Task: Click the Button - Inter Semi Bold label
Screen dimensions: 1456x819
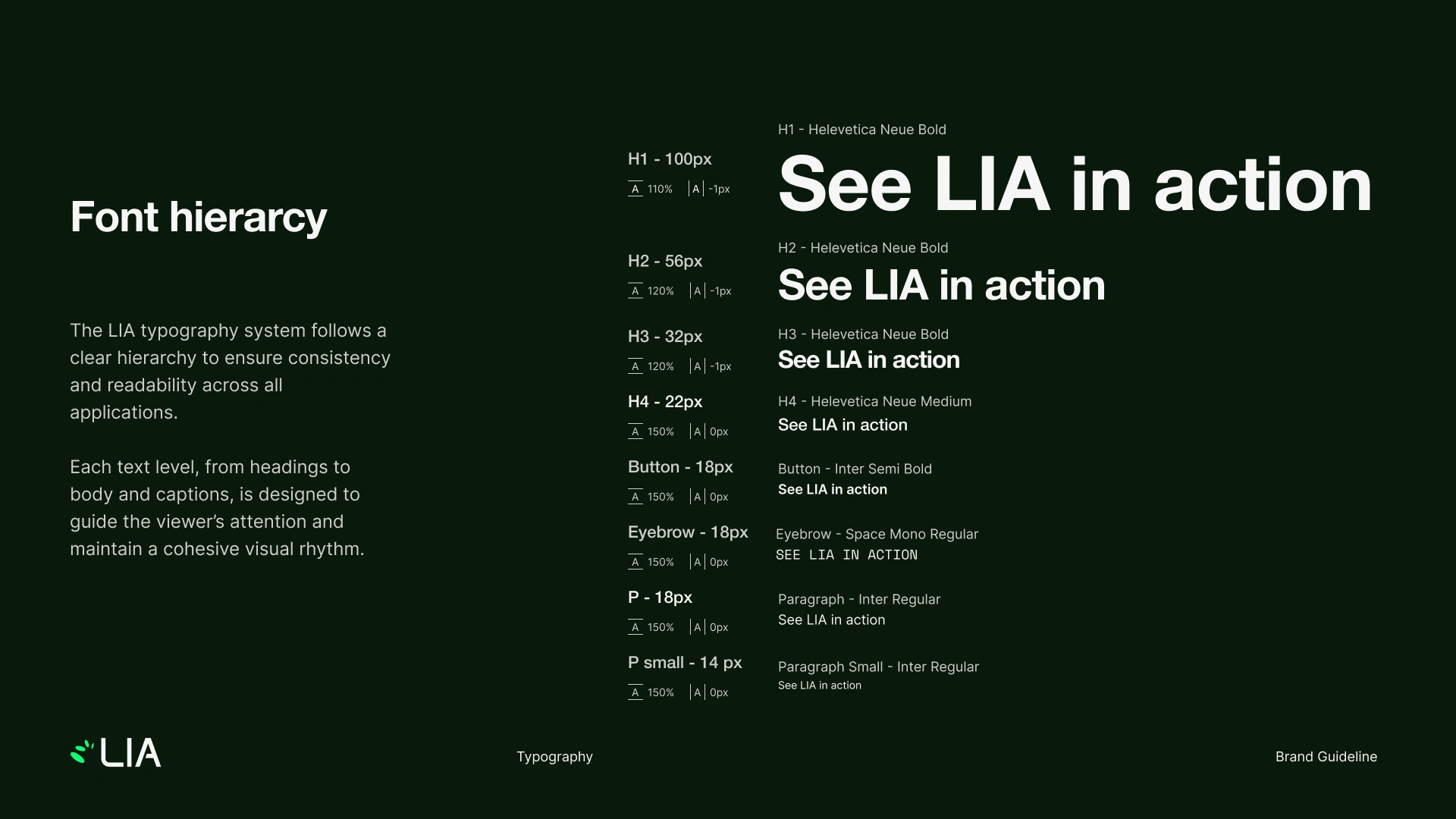Action: pos(855,469)
